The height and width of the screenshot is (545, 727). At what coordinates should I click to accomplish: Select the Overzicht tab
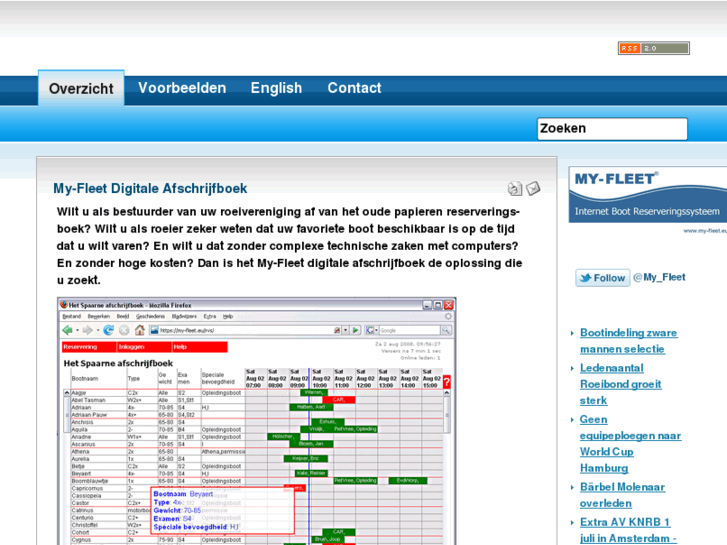point(81,88)
